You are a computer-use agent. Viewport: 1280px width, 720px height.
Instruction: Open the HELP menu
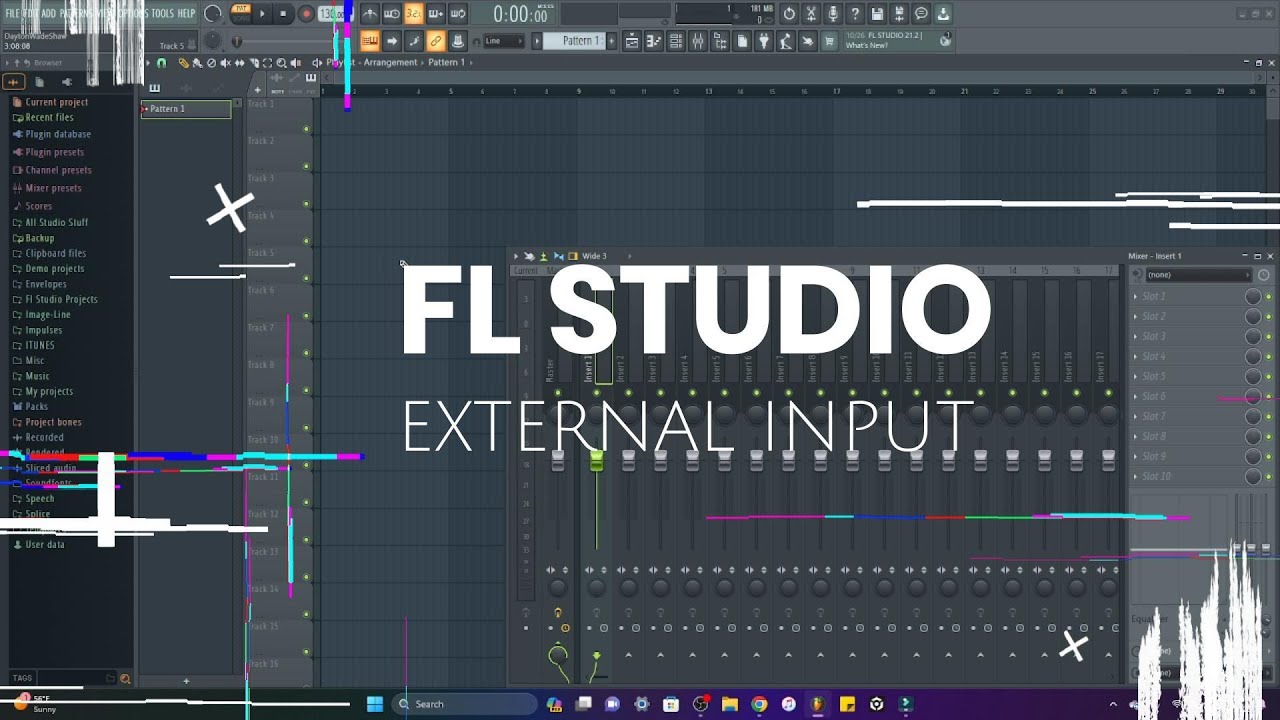(186, 13)
